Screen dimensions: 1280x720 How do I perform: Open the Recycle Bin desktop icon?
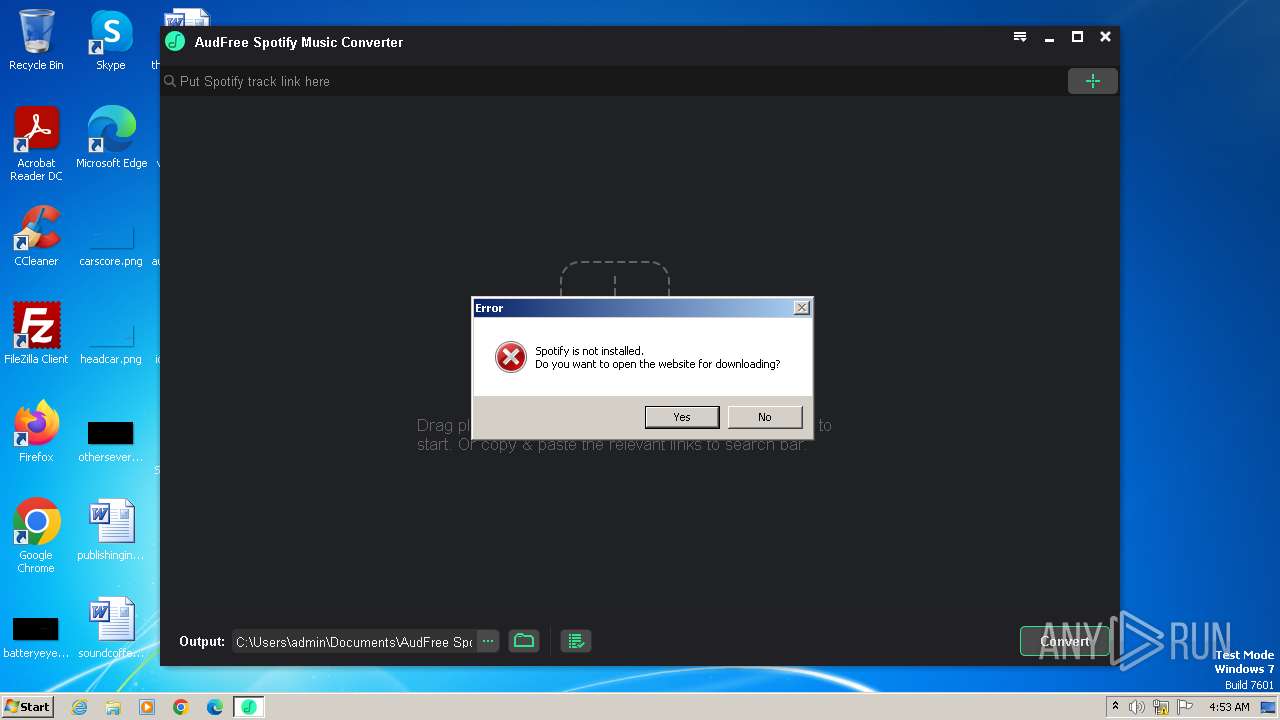pyautogui.click(x=36, y=40)
